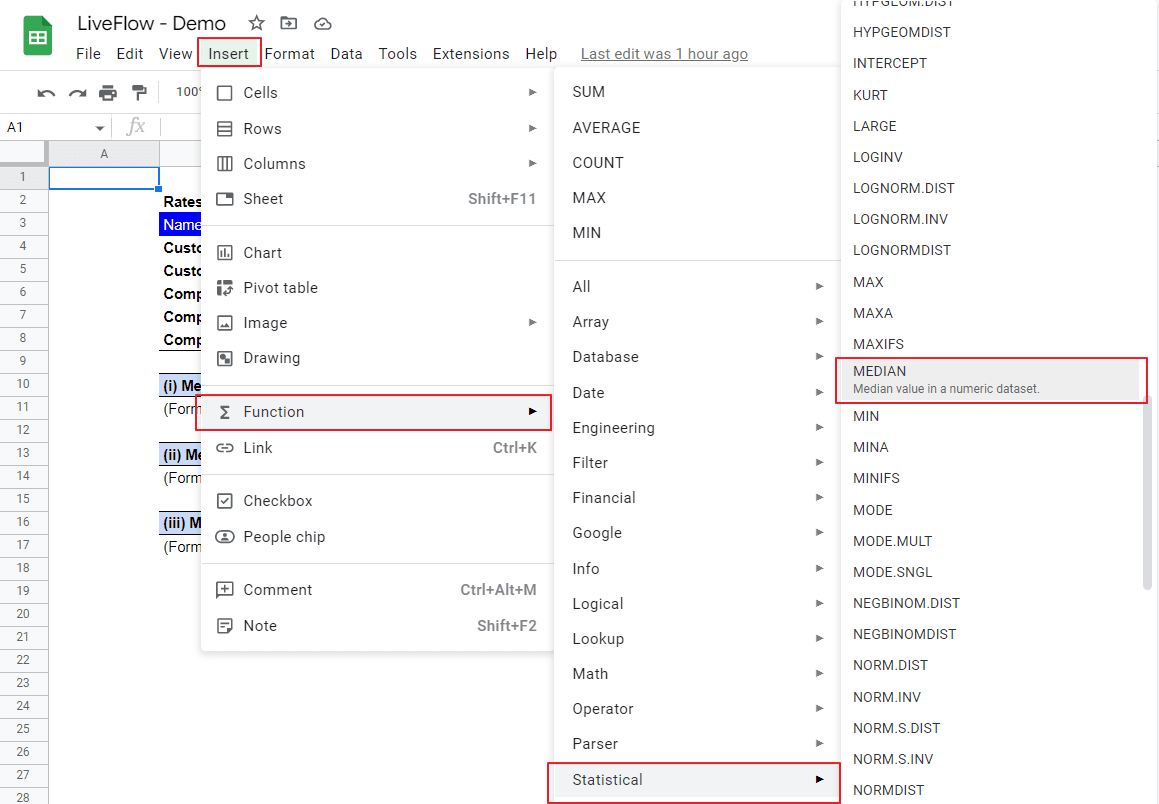1159x804 pixels.
Task: Check the cloud save status icon
Action: 322,24
